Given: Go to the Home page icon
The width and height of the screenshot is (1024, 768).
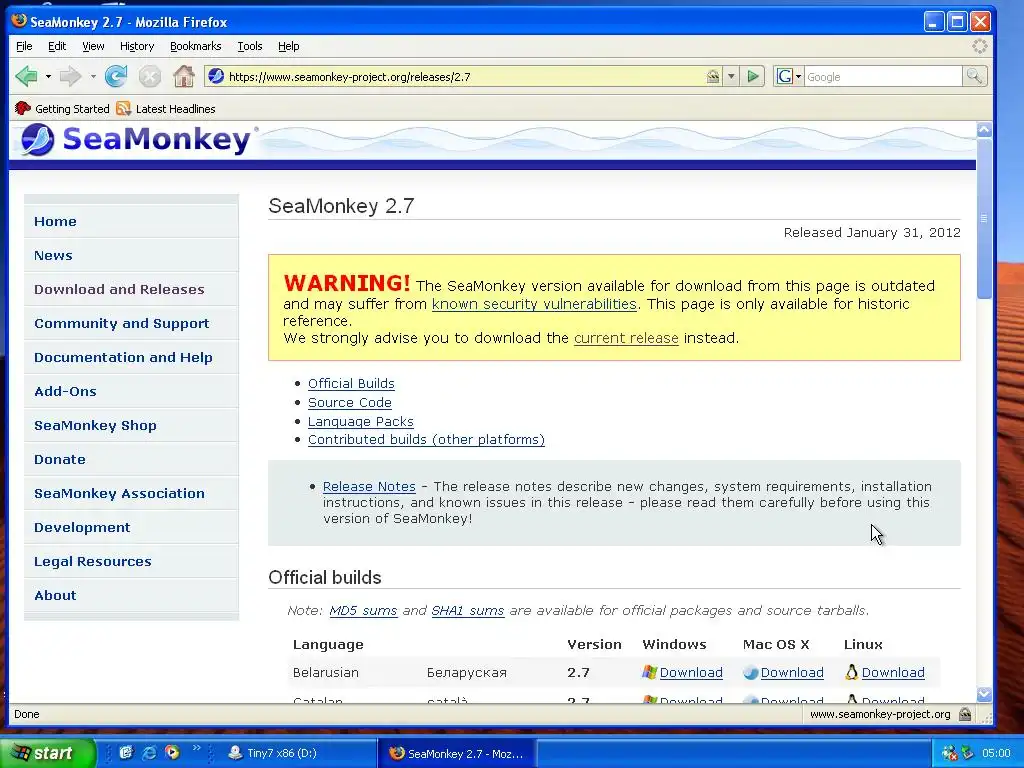Looking at the screenshot, I should point(184,76).
